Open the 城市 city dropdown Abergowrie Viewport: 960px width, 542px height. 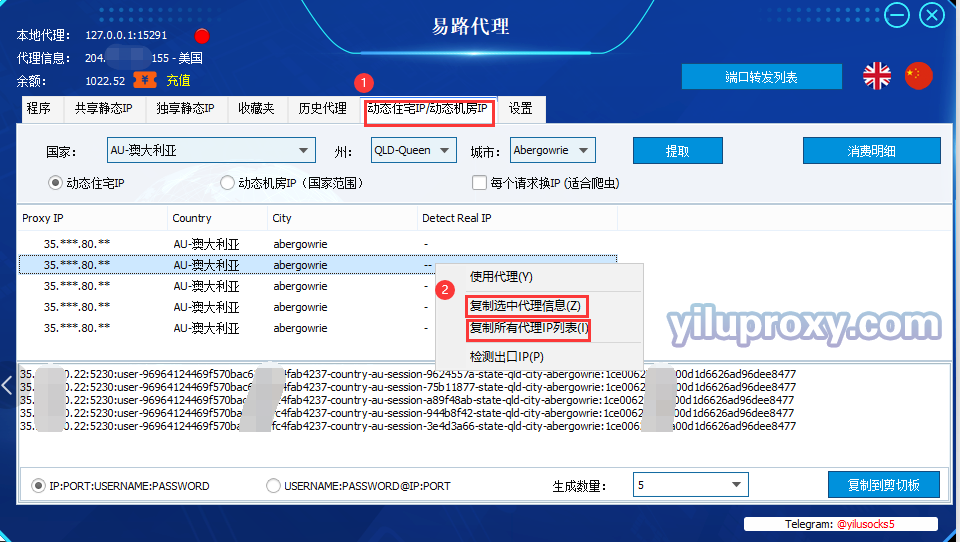[x=552, y=150]
